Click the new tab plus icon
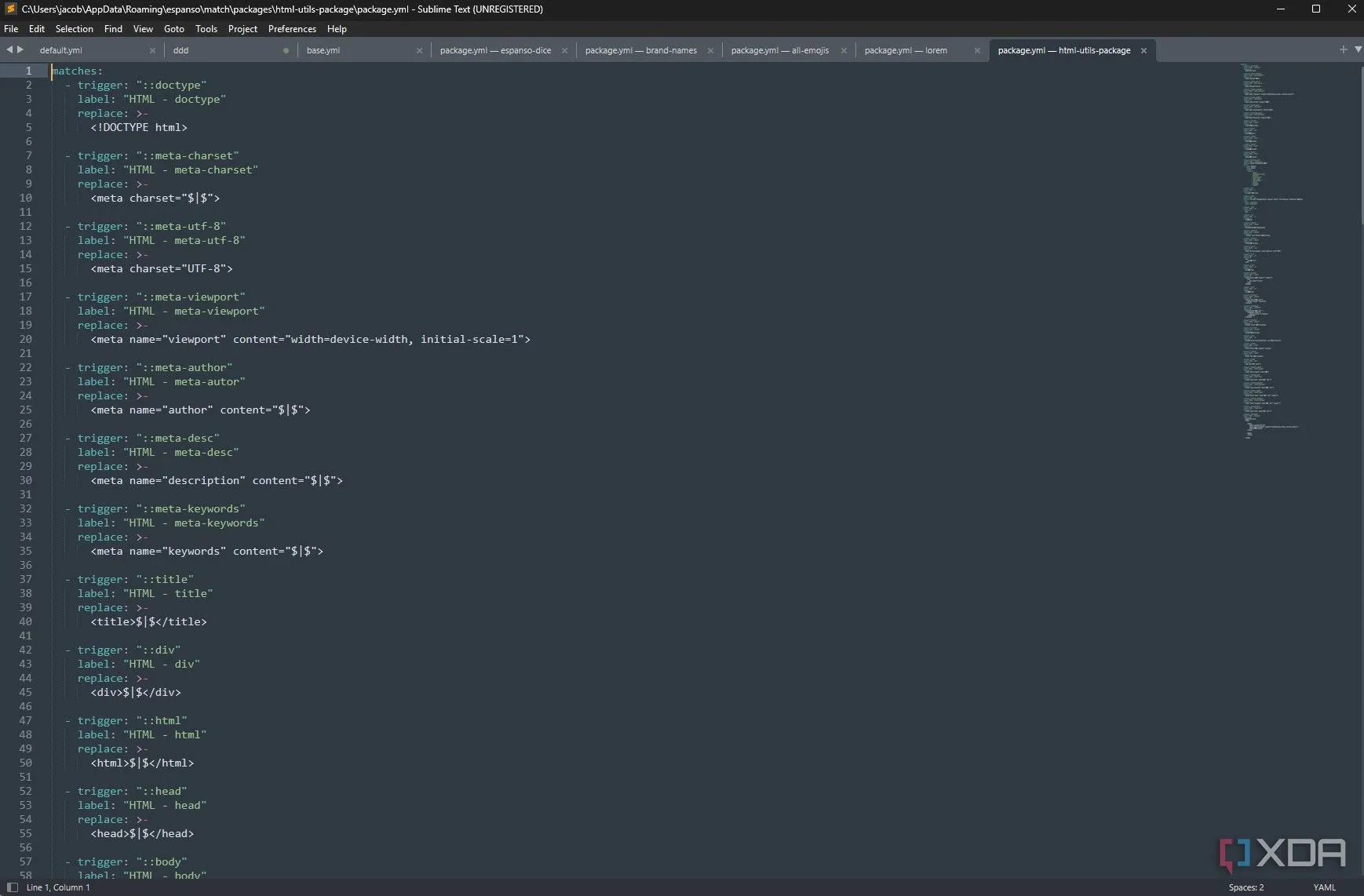This screenshot has width=1364, height=896. [x=1343, y=49]
